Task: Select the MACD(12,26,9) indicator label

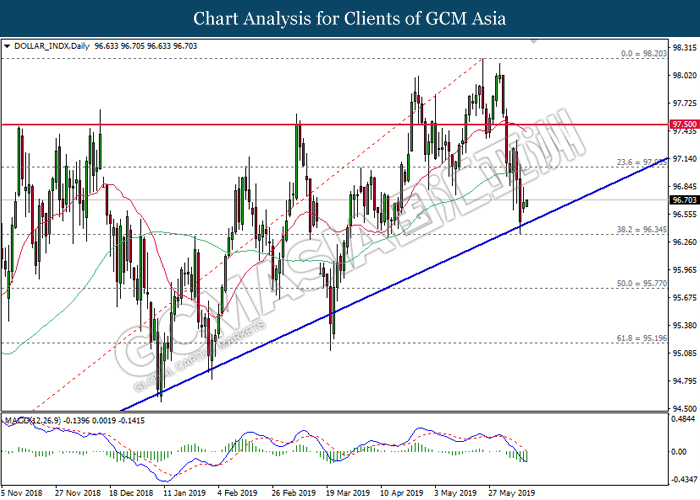Action: (36, 418)
